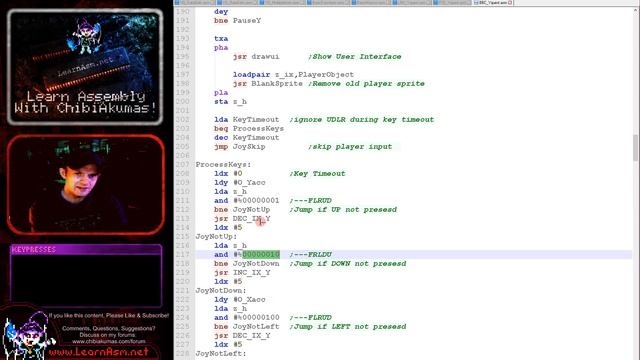Click 'bne JoyNotUp' instruction
Screen dimensions: 640x360
coord(242,209)
